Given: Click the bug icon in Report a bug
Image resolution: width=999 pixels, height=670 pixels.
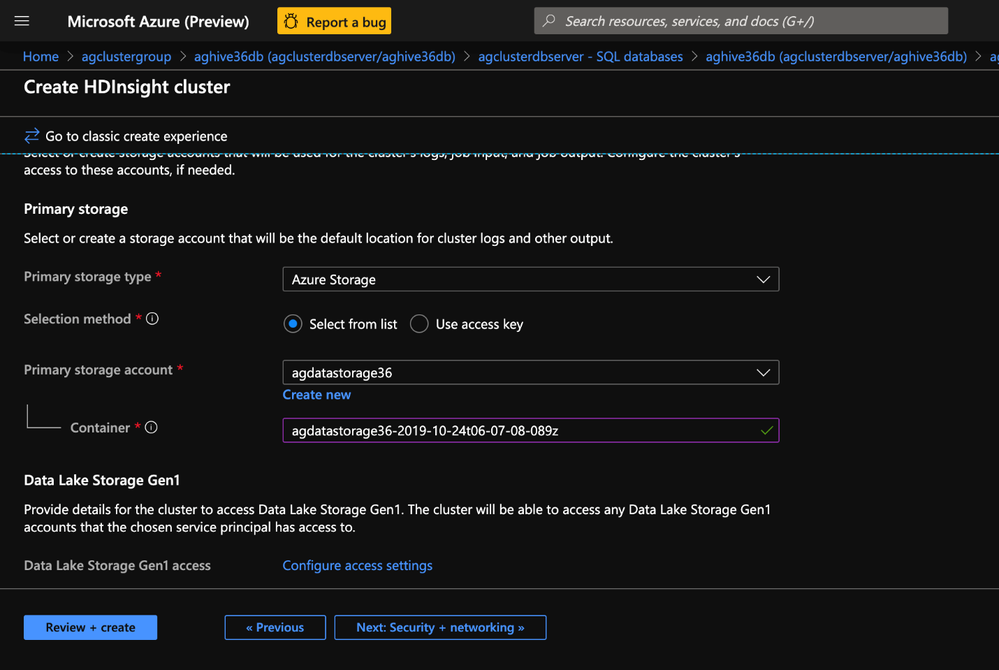Looking at the screenshot, I should pos(291,22).
